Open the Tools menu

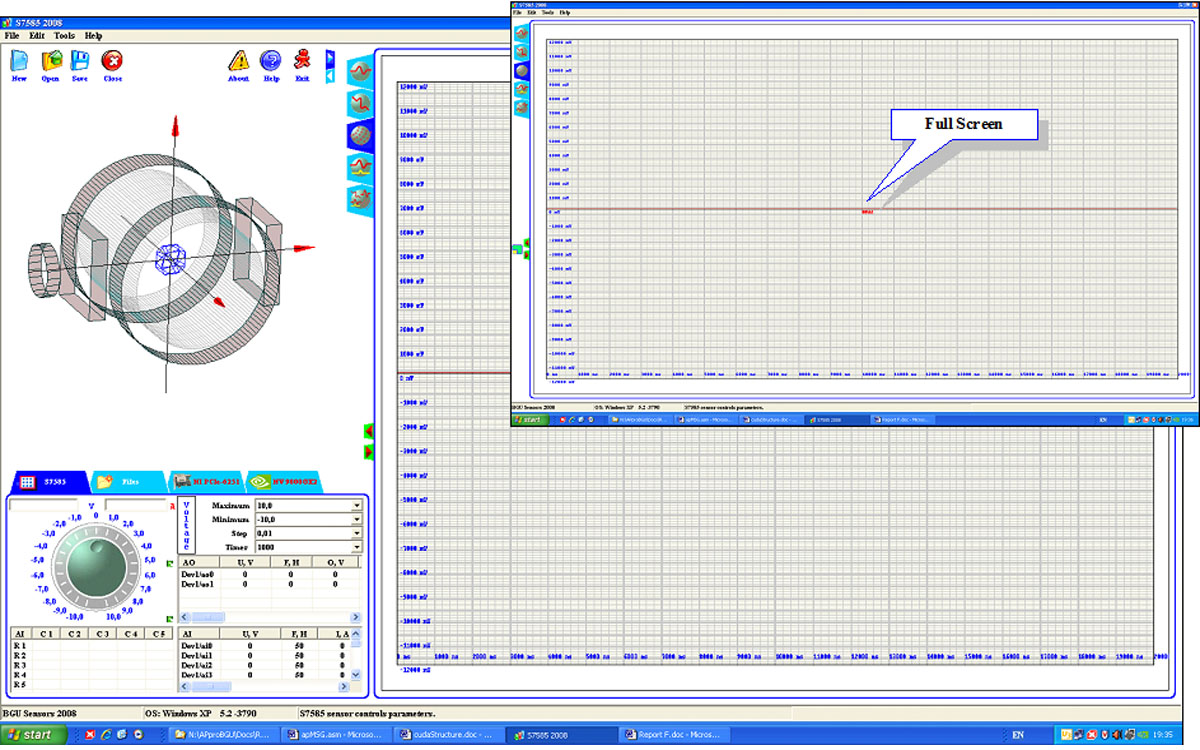tap(64, 35)
